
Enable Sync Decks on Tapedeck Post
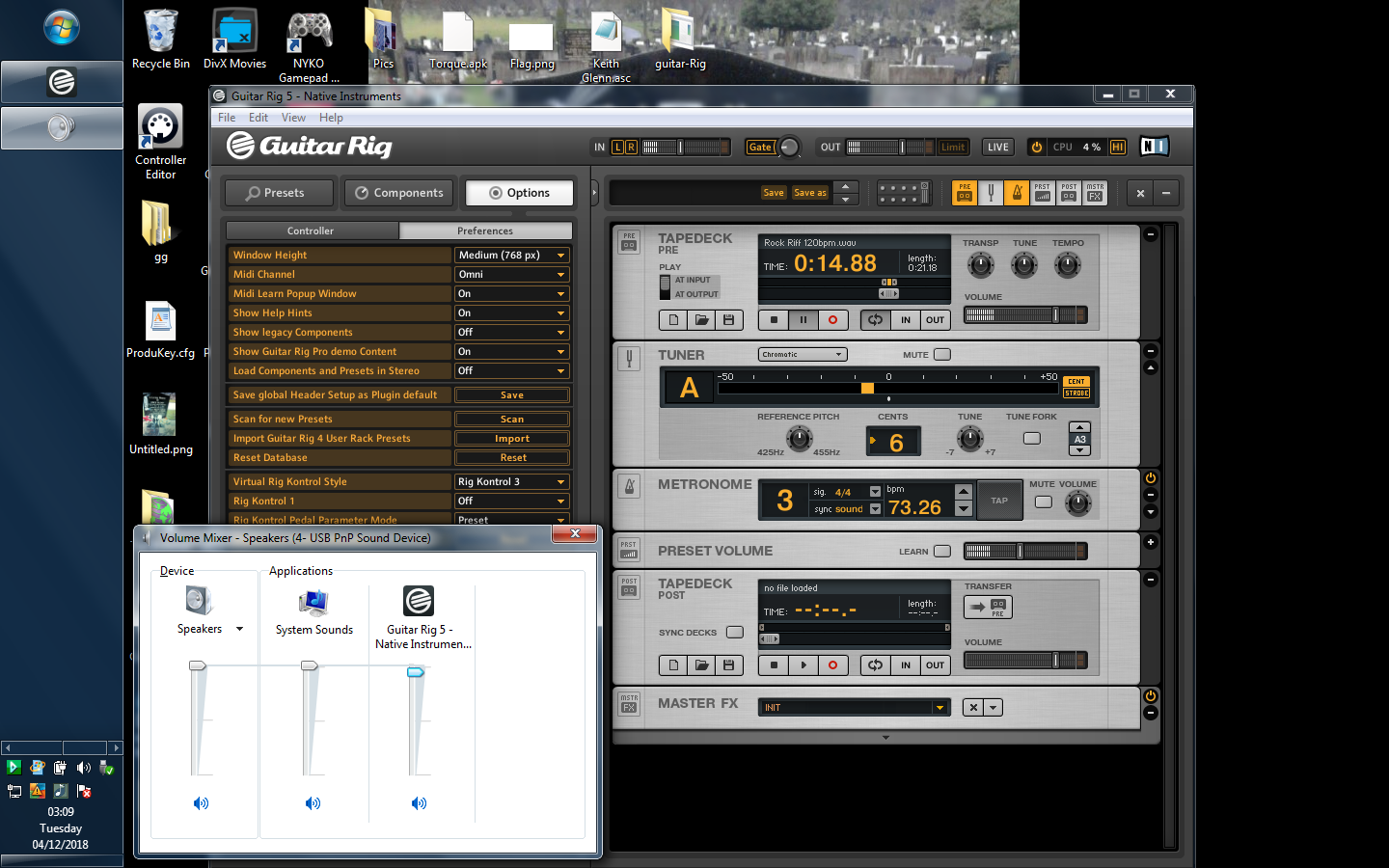(x=735, y=633)
